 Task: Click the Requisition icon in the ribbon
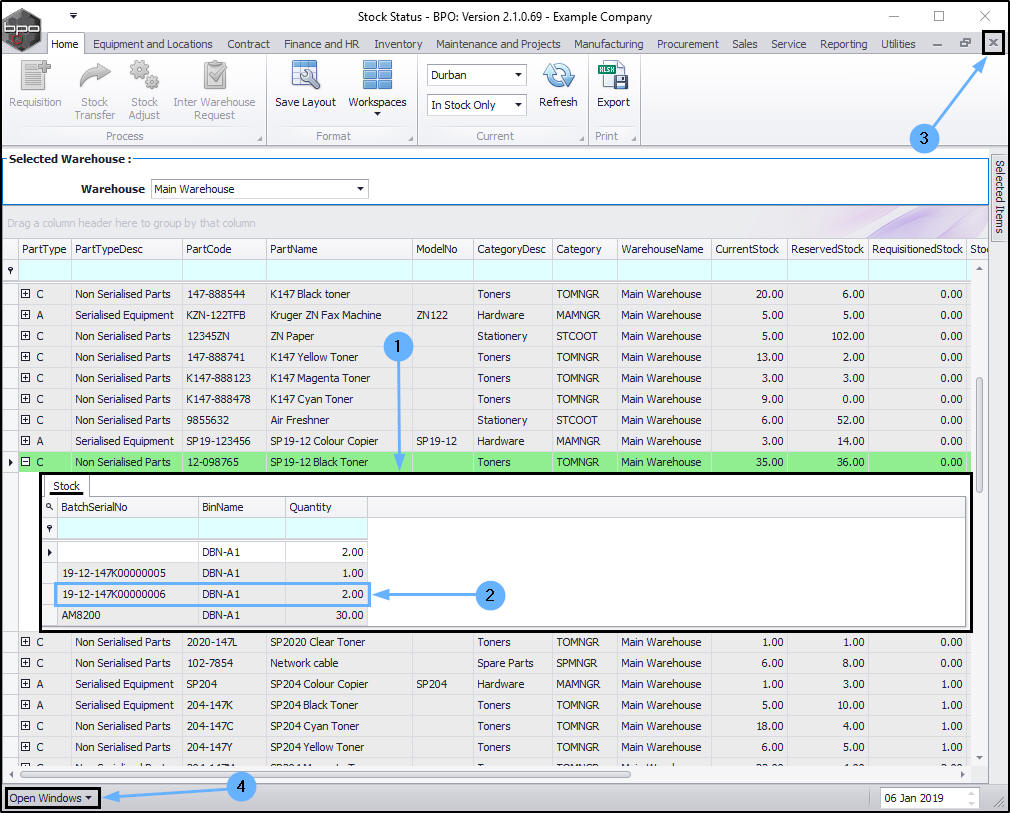tap(35, 77)
